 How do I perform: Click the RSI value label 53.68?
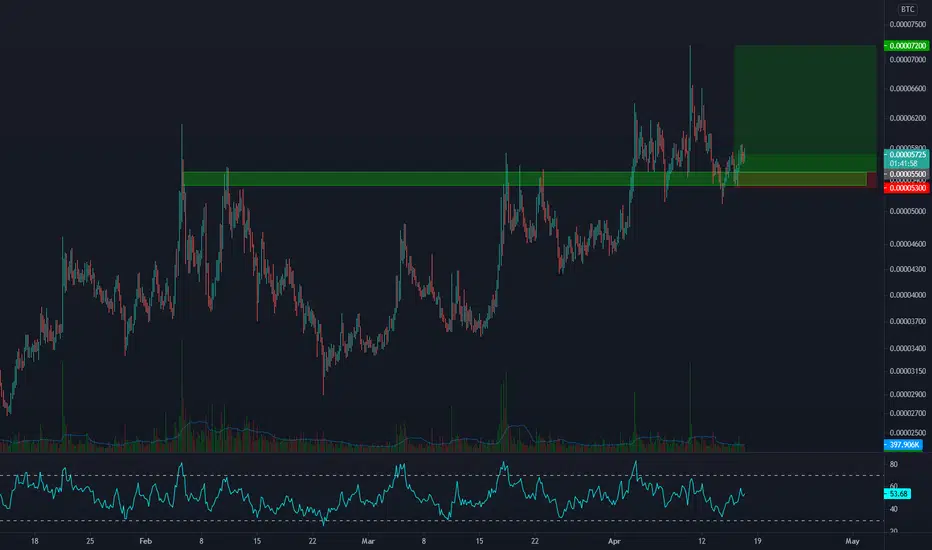[898, 494]
